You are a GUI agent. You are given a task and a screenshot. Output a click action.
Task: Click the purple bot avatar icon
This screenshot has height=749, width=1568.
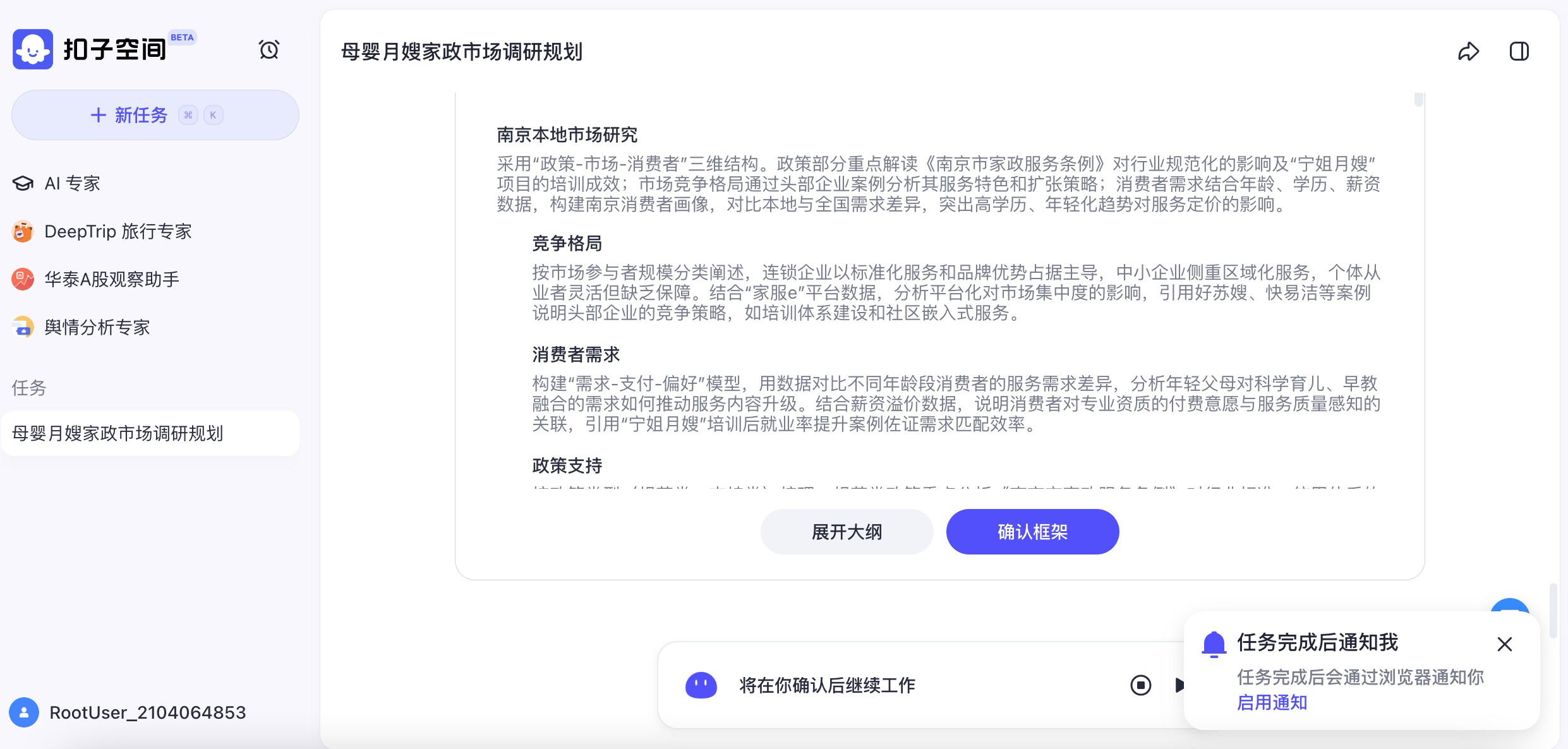pos(701,685)
